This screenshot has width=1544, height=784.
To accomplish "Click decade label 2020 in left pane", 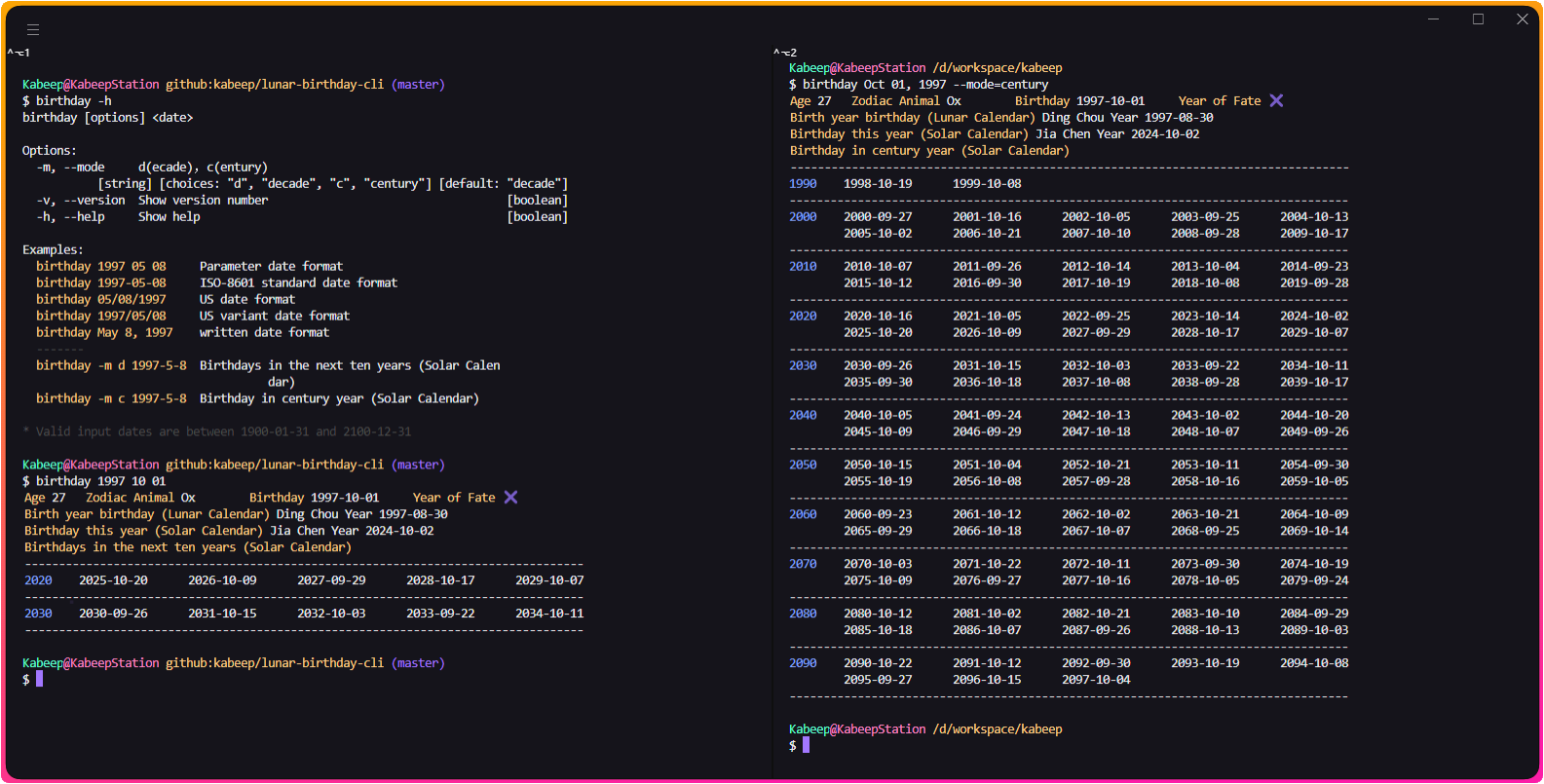I will point(38,580).
